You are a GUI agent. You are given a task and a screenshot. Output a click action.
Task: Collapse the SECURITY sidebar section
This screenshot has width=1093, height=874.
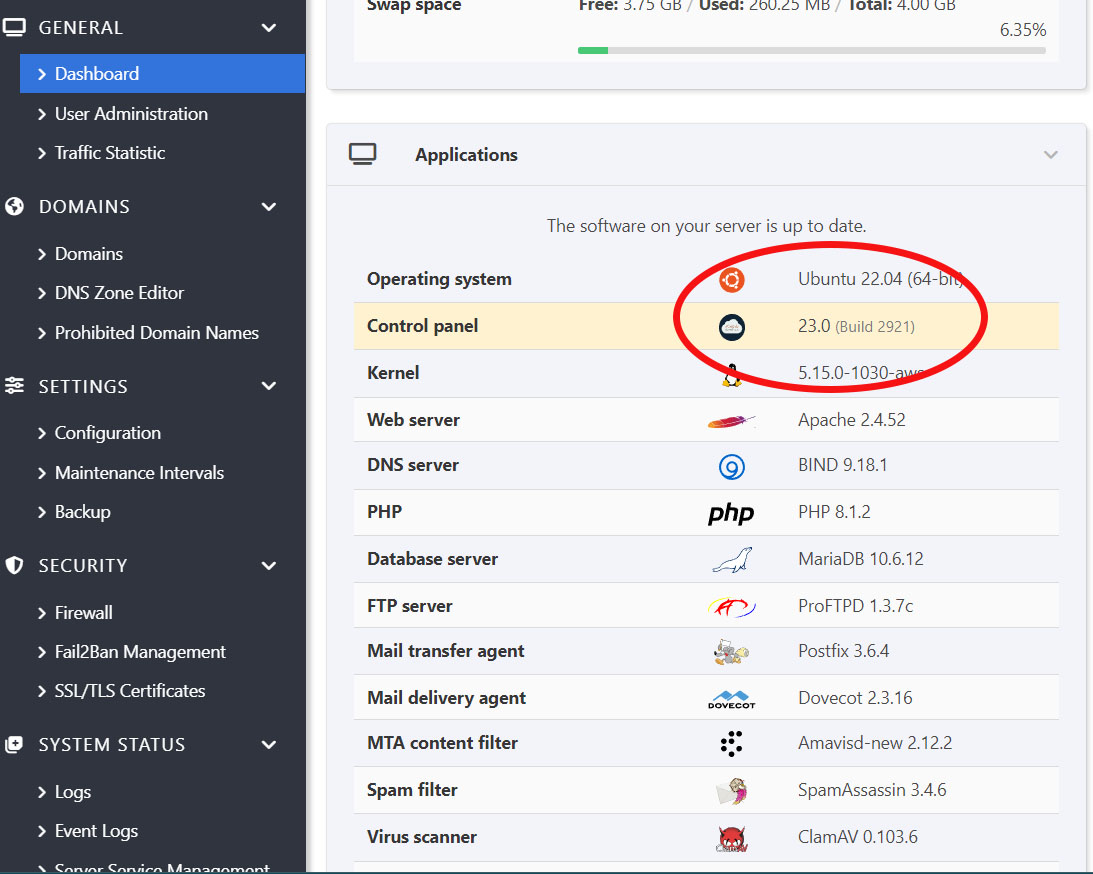click(x=268, y=566)
